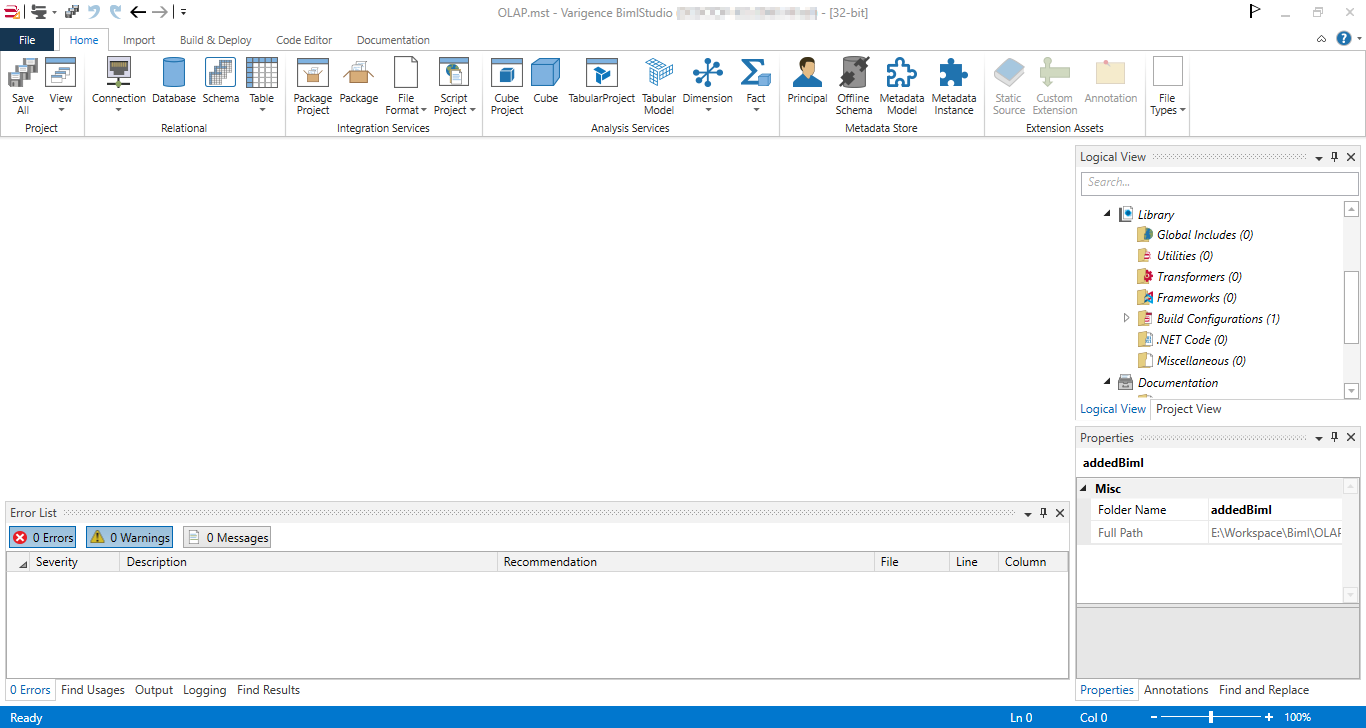
Task: Click the zoom in plus button
Action: coord(1269,717)
